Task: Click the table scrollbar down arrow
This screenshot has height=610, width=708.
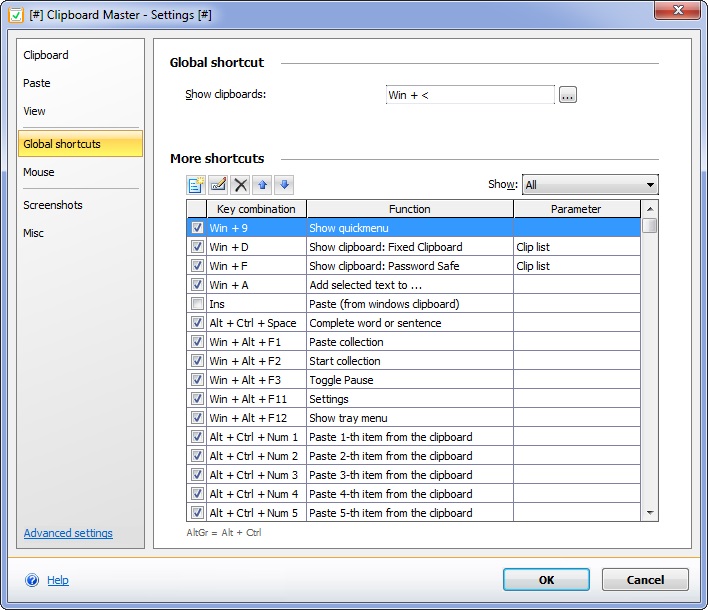Action: pos(650,512)
